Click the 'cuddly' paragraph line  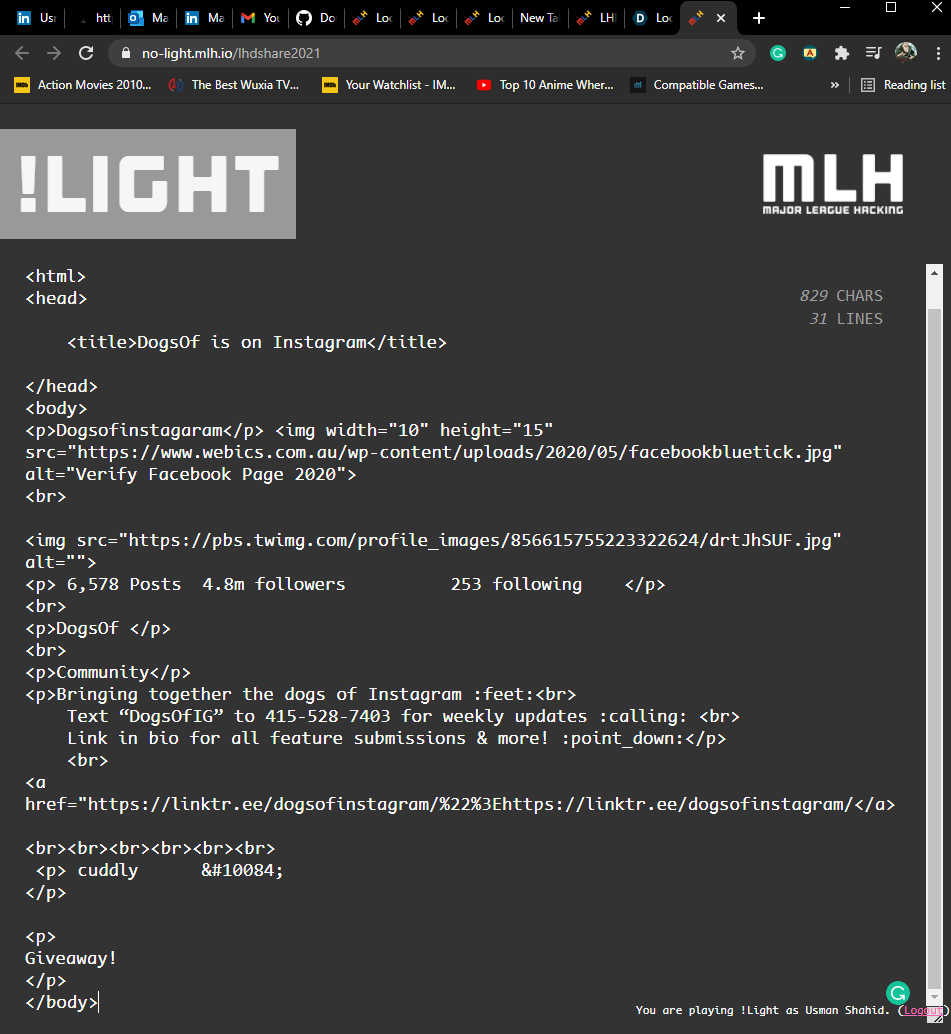[160, 870]
